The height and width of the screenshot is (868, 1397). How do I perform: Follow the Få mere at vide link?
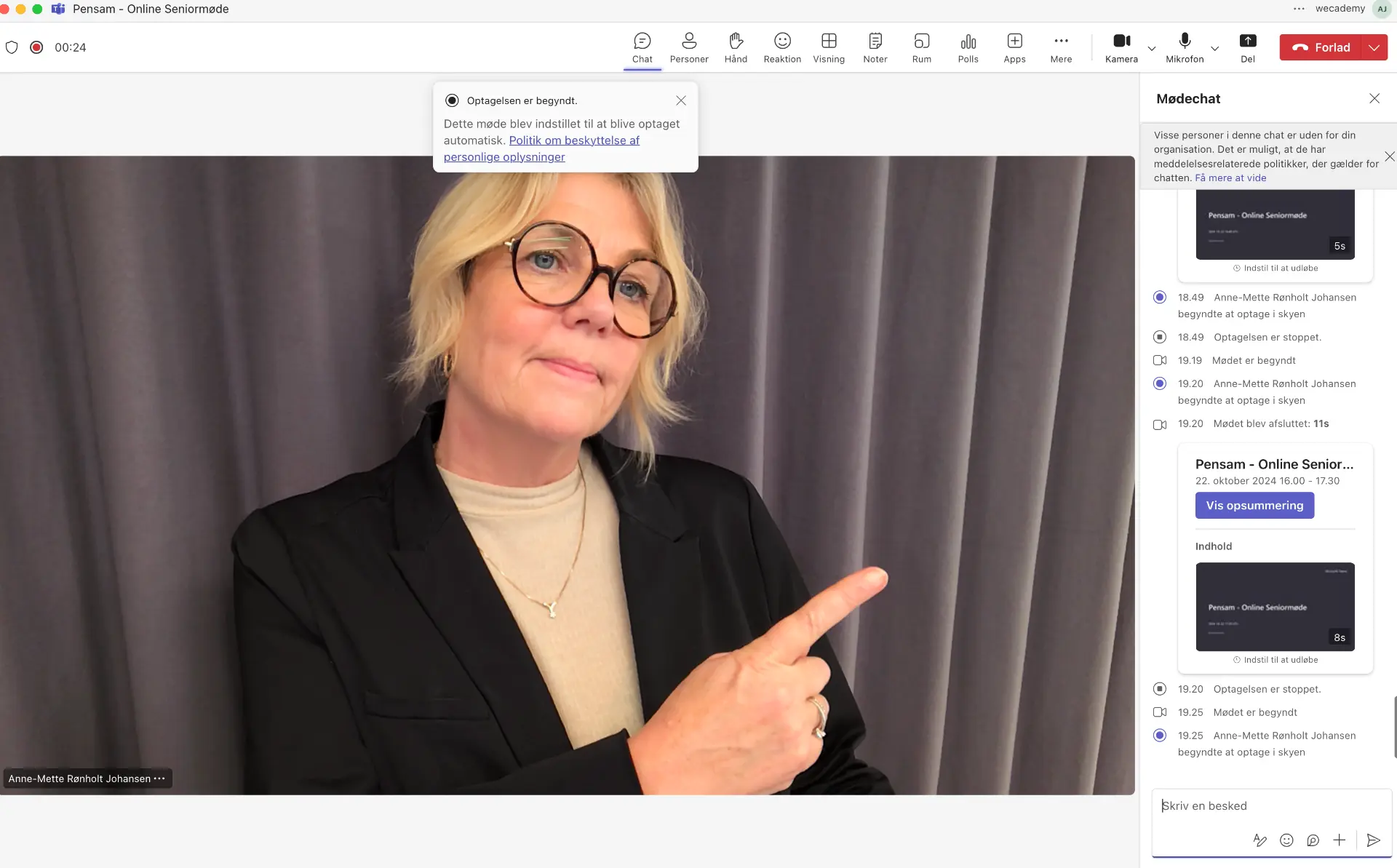click(1230, 178)
